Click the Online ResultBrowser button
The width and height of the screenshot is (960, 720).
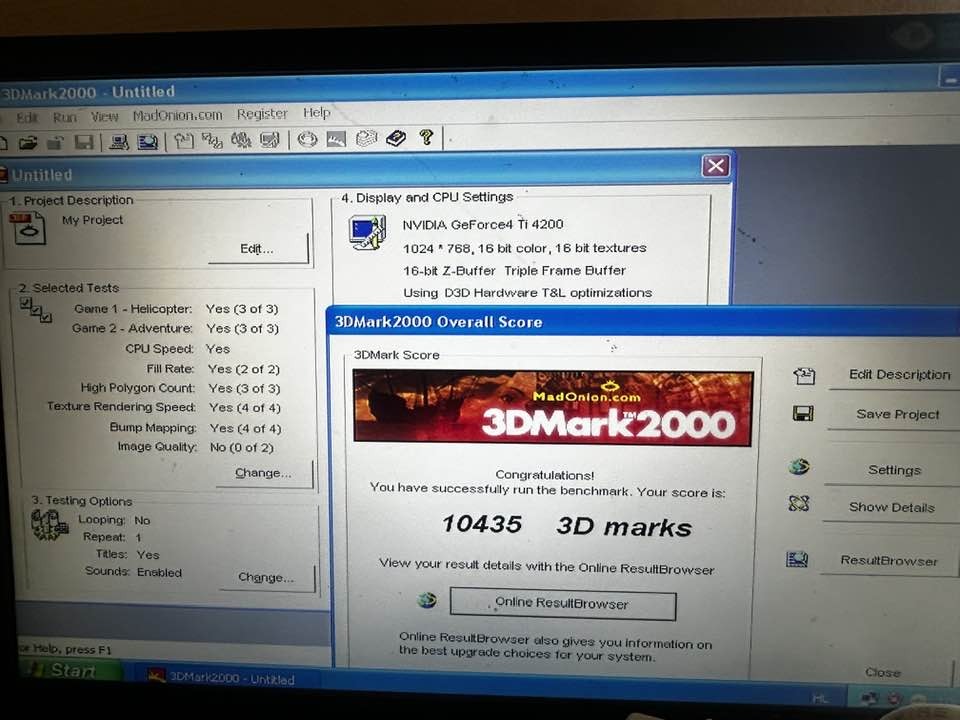[563, 604]
